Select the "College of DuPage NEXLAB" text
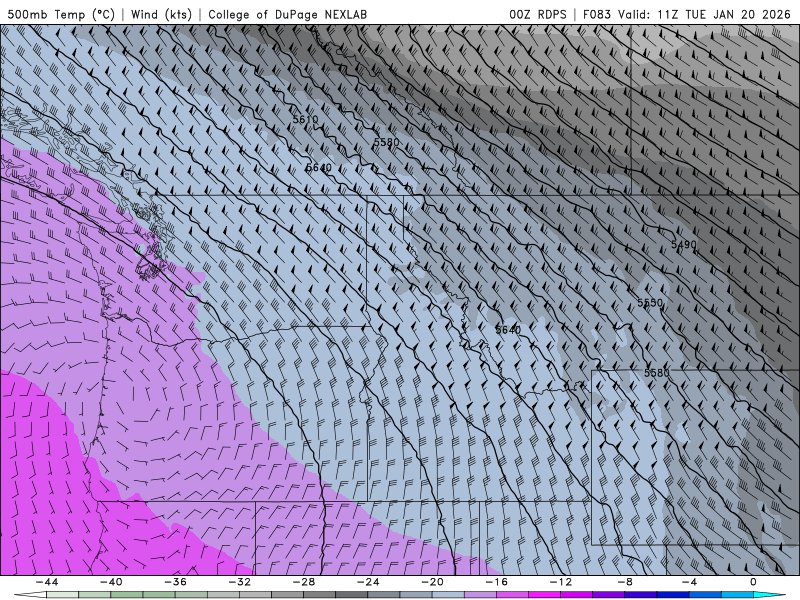The image size is (800, 600). click(x=287, y=14)
